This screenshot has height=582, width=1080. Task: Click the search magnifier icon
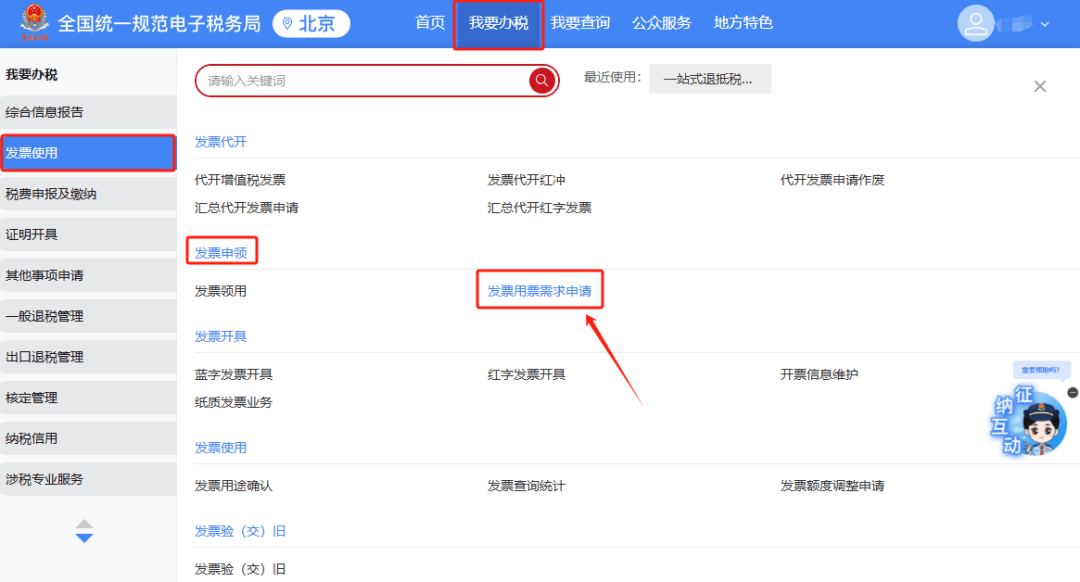pyautogui.click(x=540, y=80)
